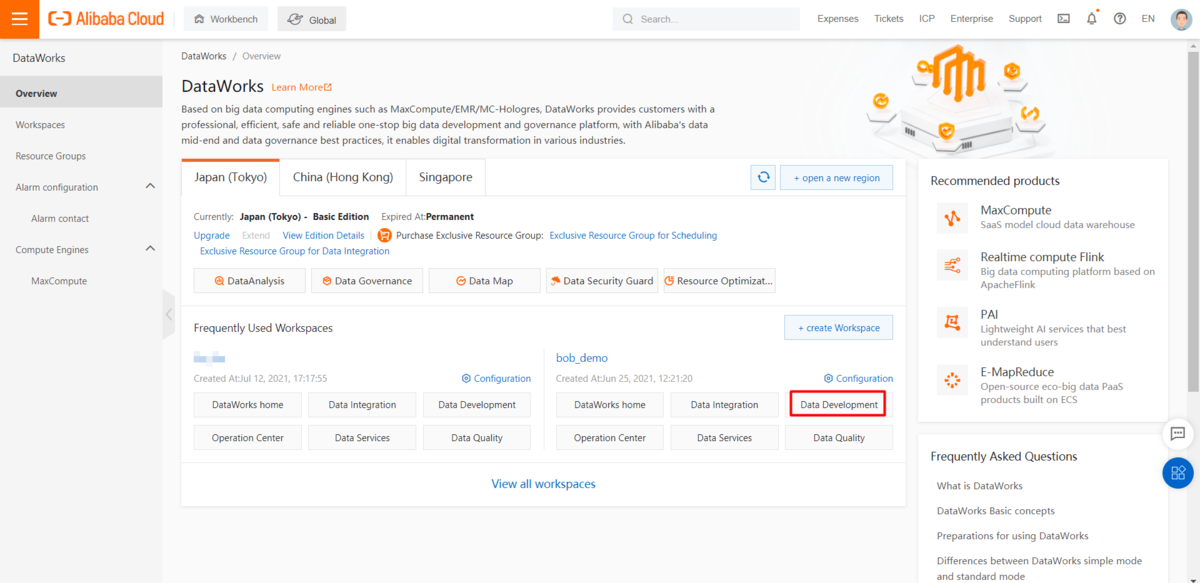The image size is (1200, 583).
Task: Click the gear icon for bob_demo Configuration
Action: [828, 379]
